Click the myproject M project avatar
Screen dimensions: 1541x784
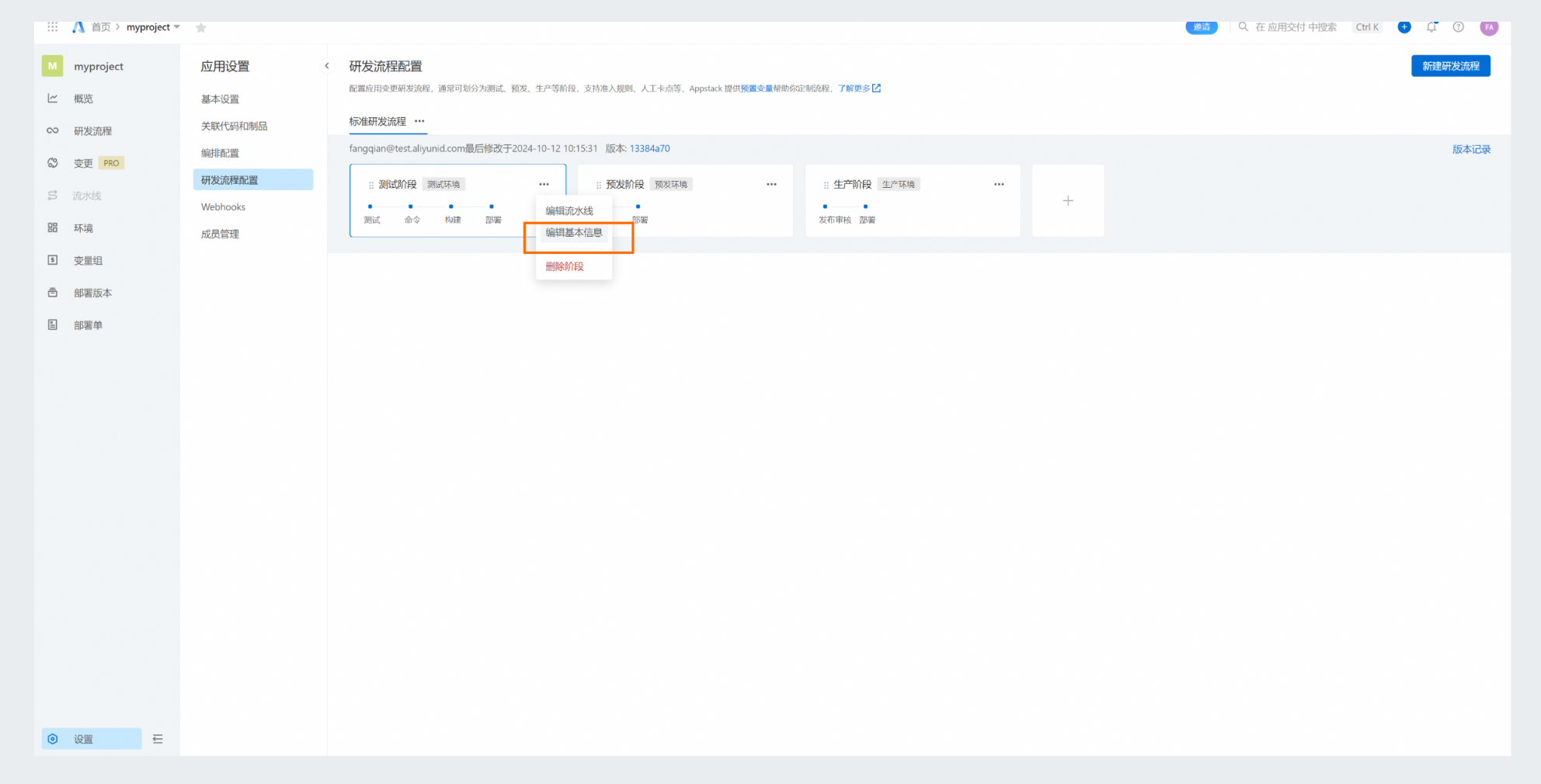52,66
